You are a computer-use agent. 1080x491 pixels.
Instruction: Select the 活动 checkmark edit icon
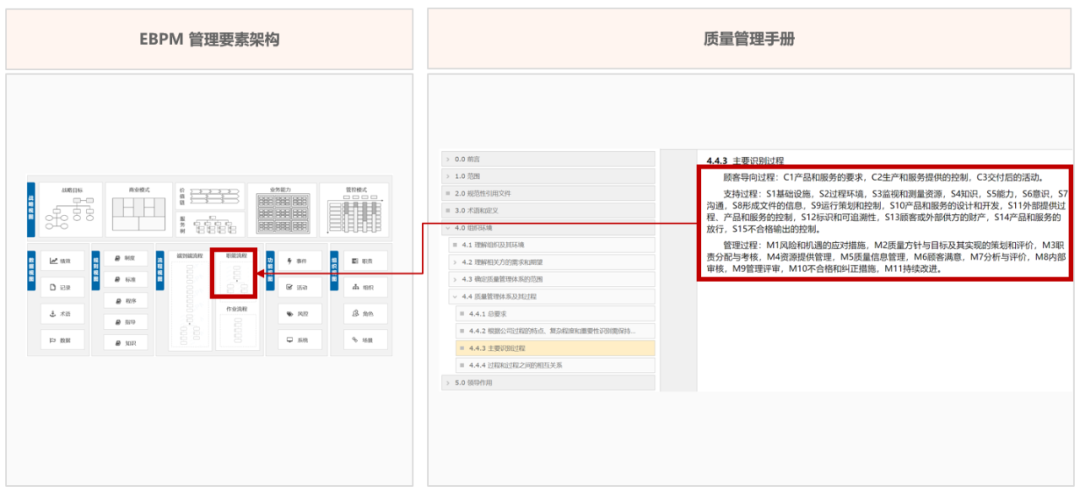290,287
